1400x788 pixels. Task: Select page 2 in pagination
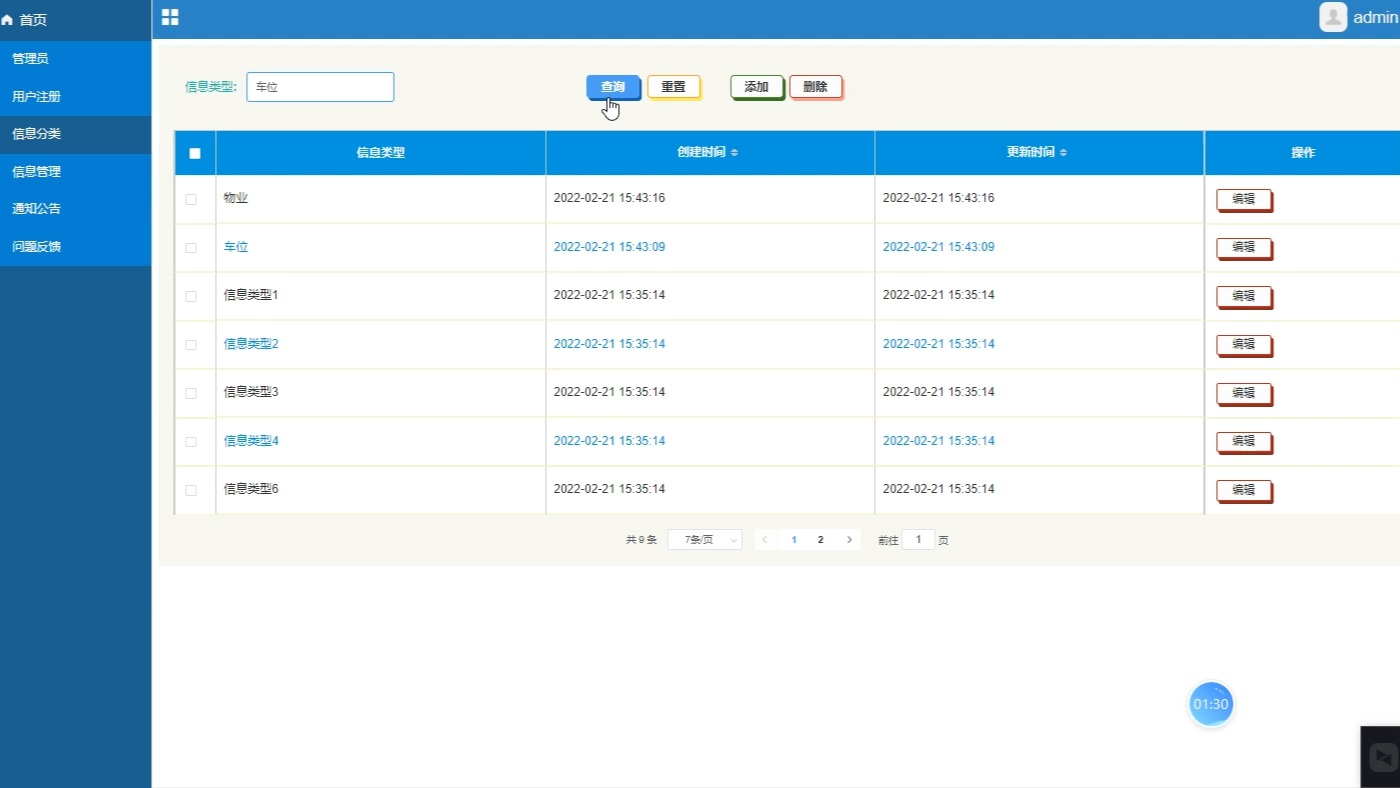coord(821,540)
